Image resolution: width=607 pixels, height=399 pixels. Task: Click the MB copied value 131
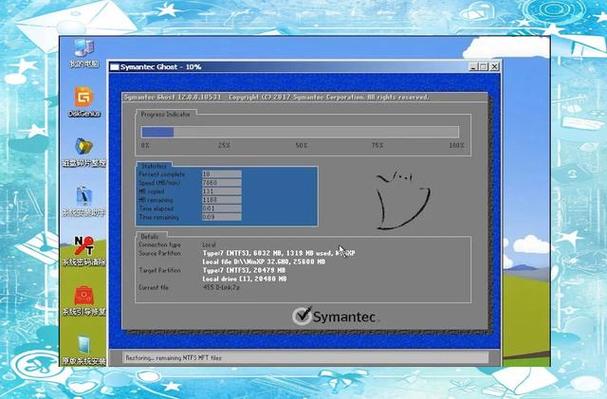point(222,191)
